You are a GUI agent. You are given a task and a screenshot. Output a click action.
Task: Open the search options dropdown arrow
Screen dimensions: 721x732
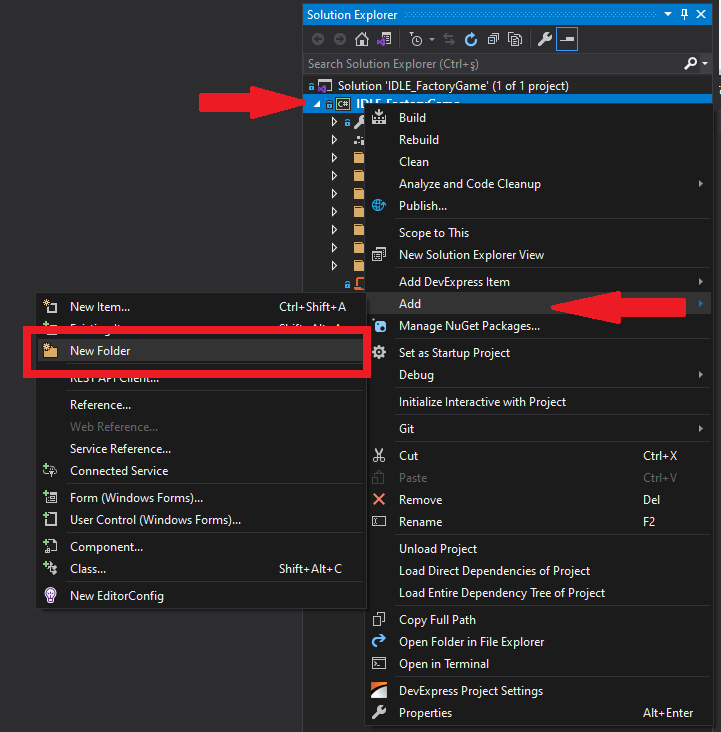tap(706, 63)
